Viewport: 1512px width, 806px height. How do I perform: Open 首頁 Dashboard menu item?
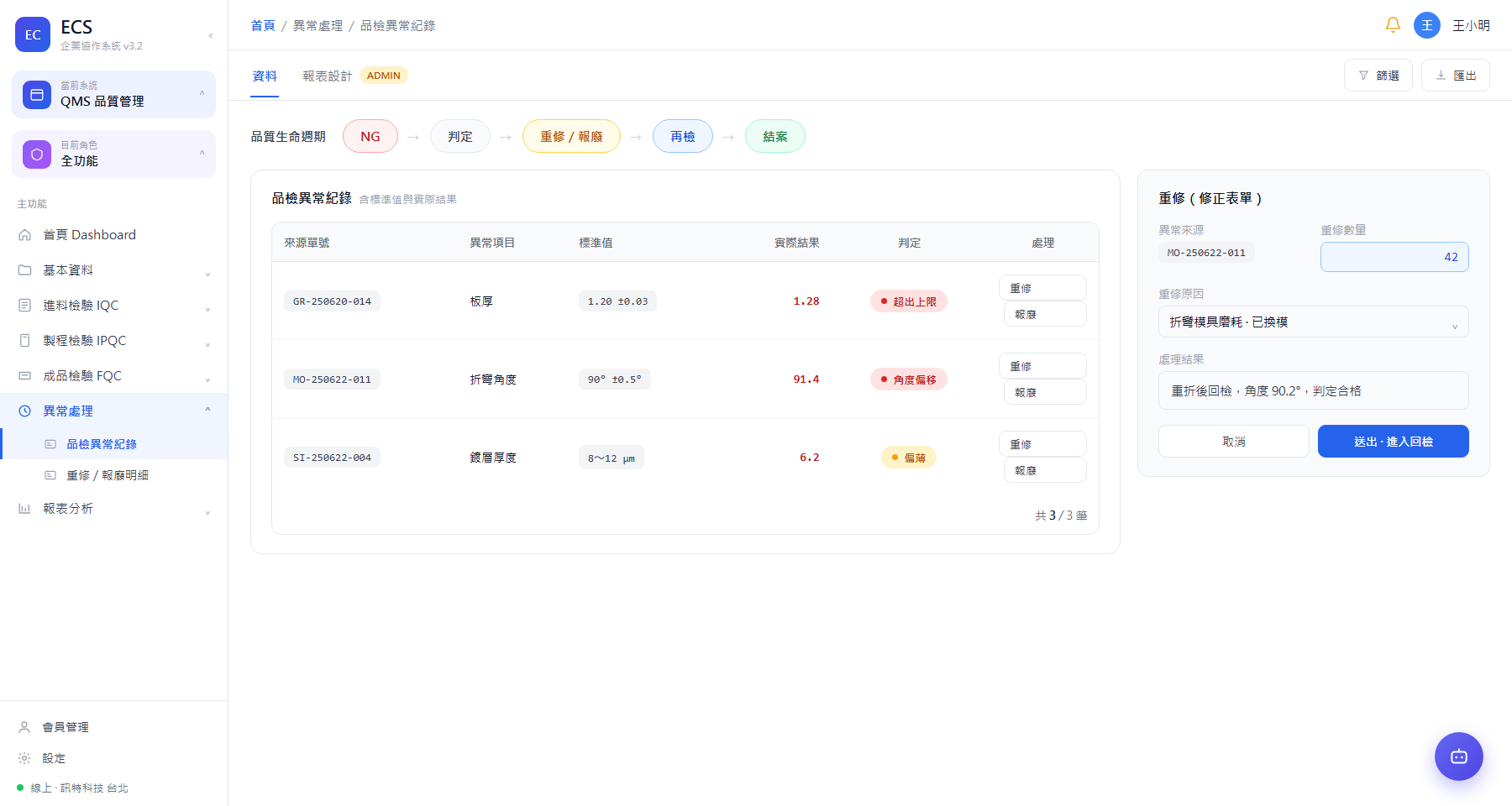click(113, 235)
